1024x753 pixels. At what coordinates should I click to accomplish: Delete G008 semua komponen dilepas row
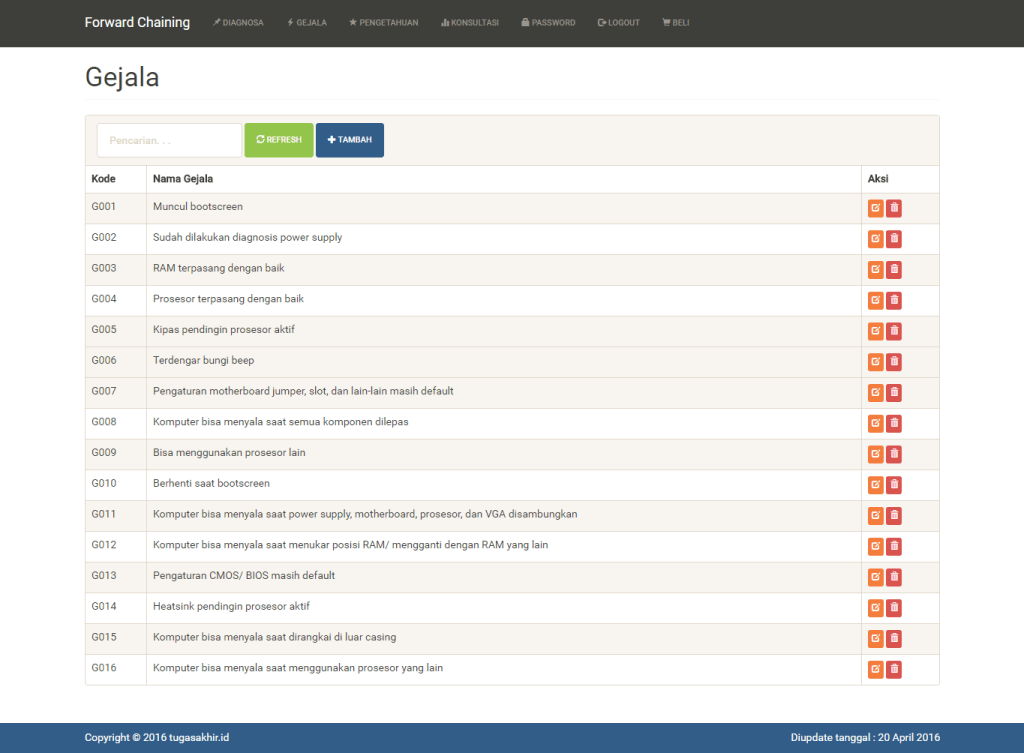coord(894,423)
